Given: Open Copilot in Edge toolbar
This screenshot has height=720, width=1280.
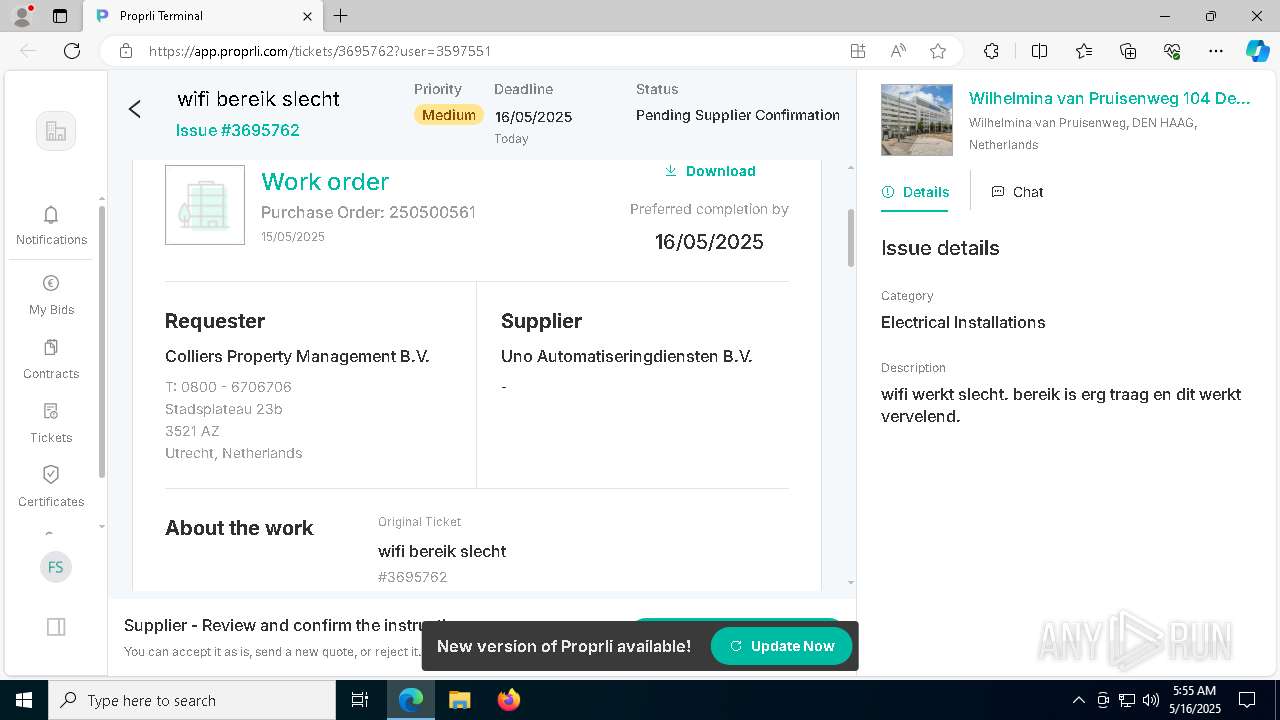Looking at the screenshot, I should pyautogui.click(x=1257, y=51).
